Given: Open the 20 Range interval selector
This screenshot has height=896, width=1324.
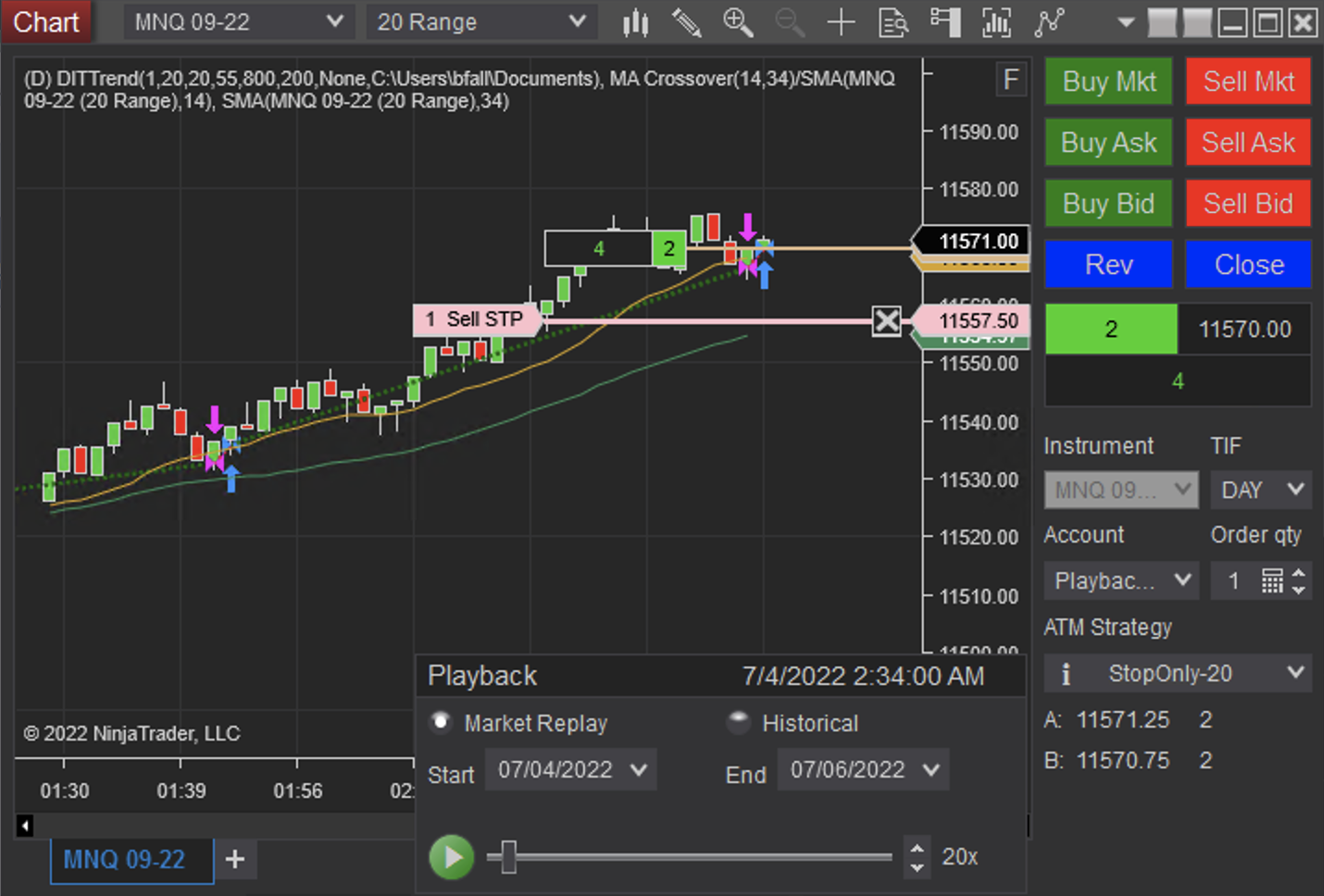Looking at the screenshot, I should point(481,22).
